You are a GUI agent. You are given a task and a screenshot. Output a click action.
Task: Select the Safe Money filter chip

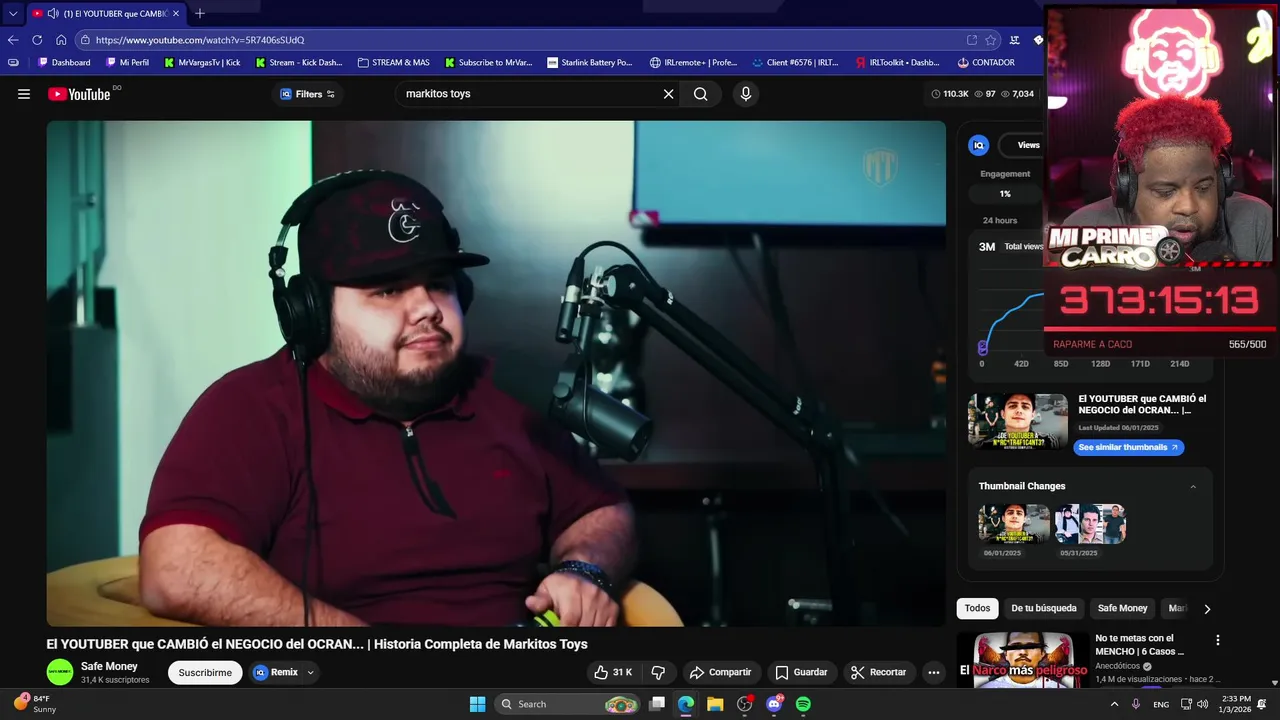pos(1122,608)
